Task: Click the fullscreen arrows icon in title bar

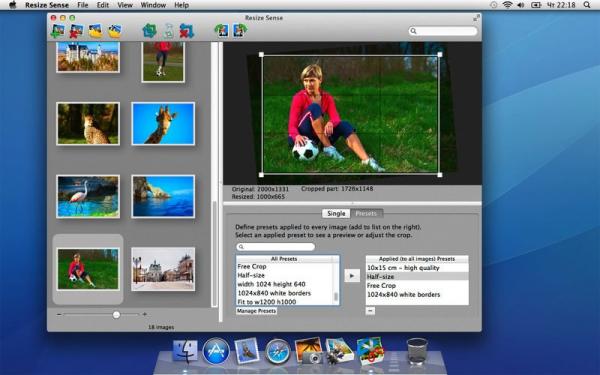Action: 476,18
